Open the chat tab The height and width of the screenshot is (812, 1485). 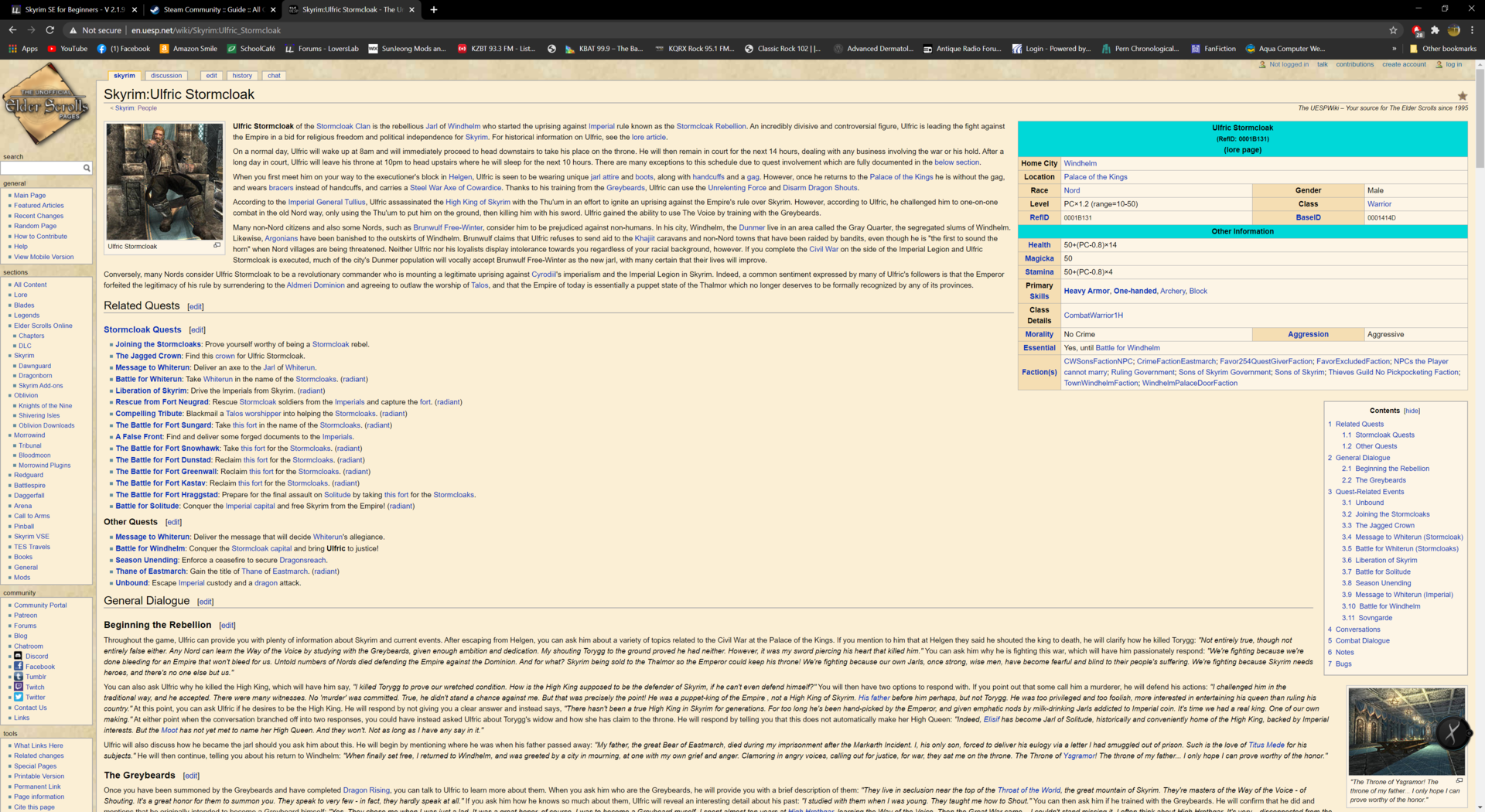pyautogui.click(x=274, y=76)
